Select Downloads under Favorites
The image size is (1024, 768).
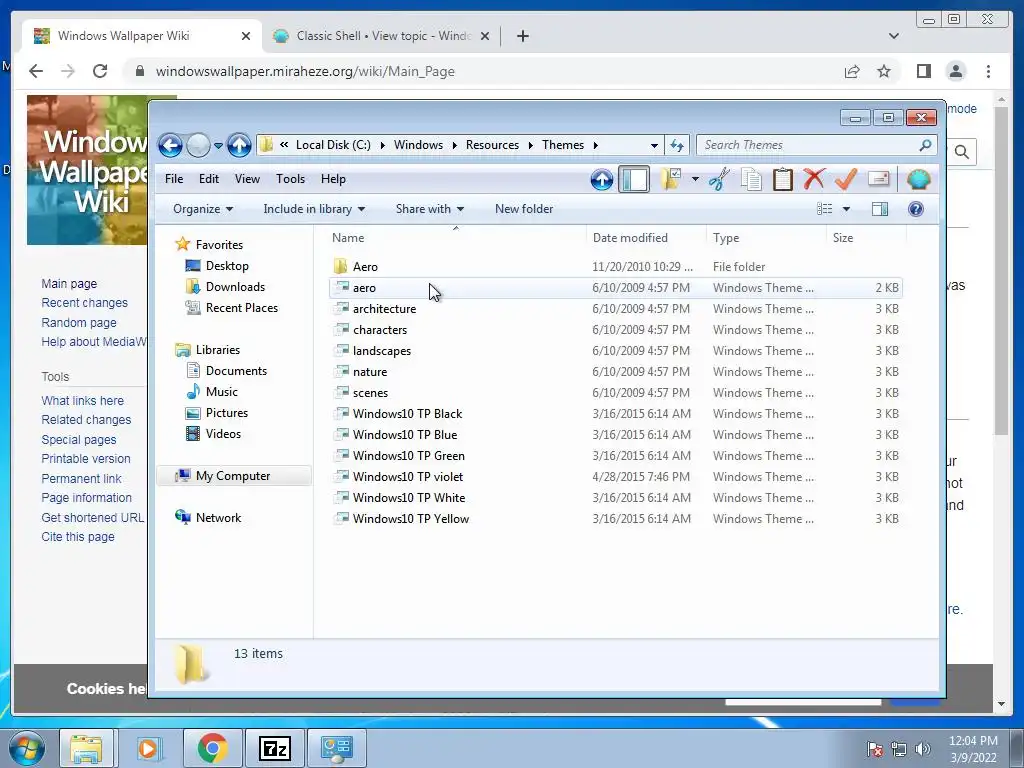click(225, 287)
